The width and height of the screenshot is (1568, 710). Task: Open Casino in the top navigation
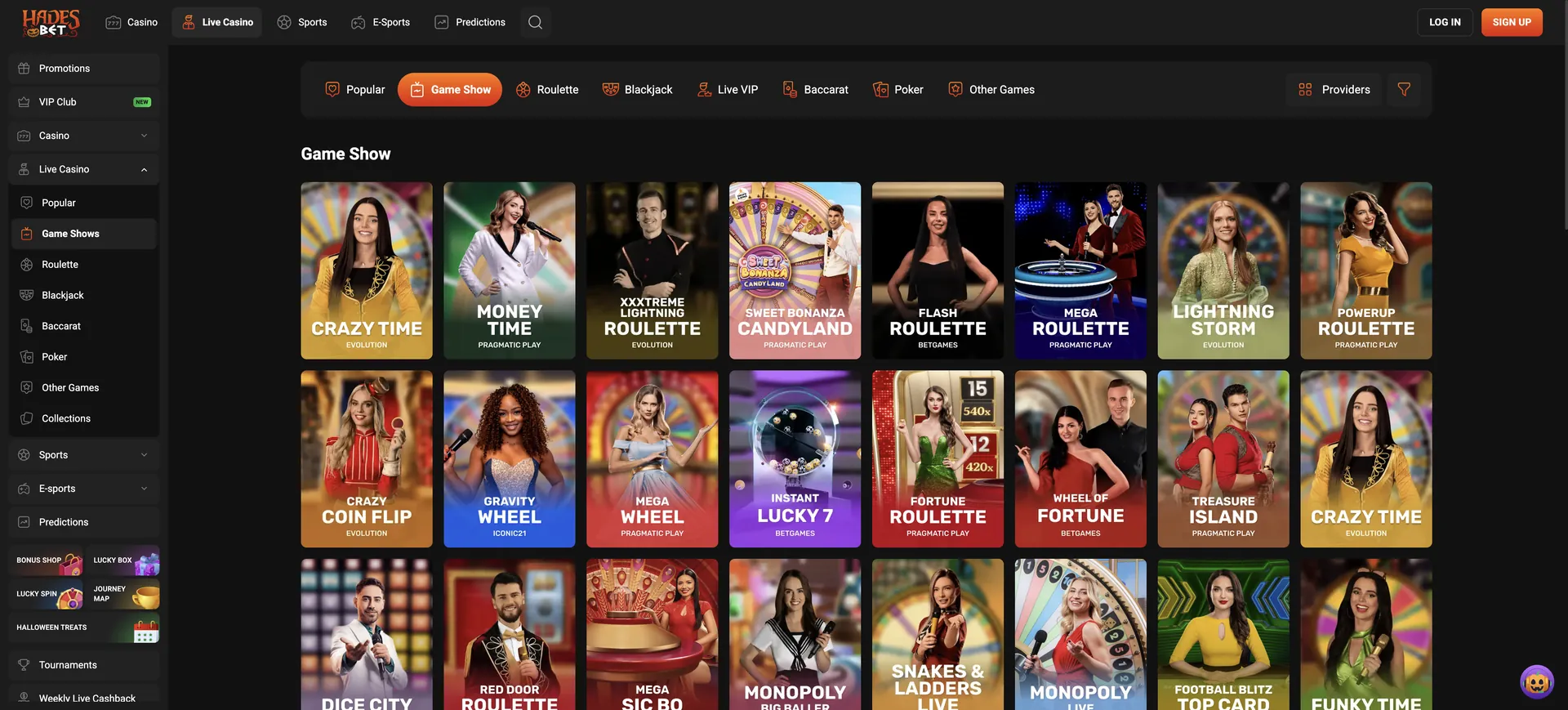click(131, 22)
